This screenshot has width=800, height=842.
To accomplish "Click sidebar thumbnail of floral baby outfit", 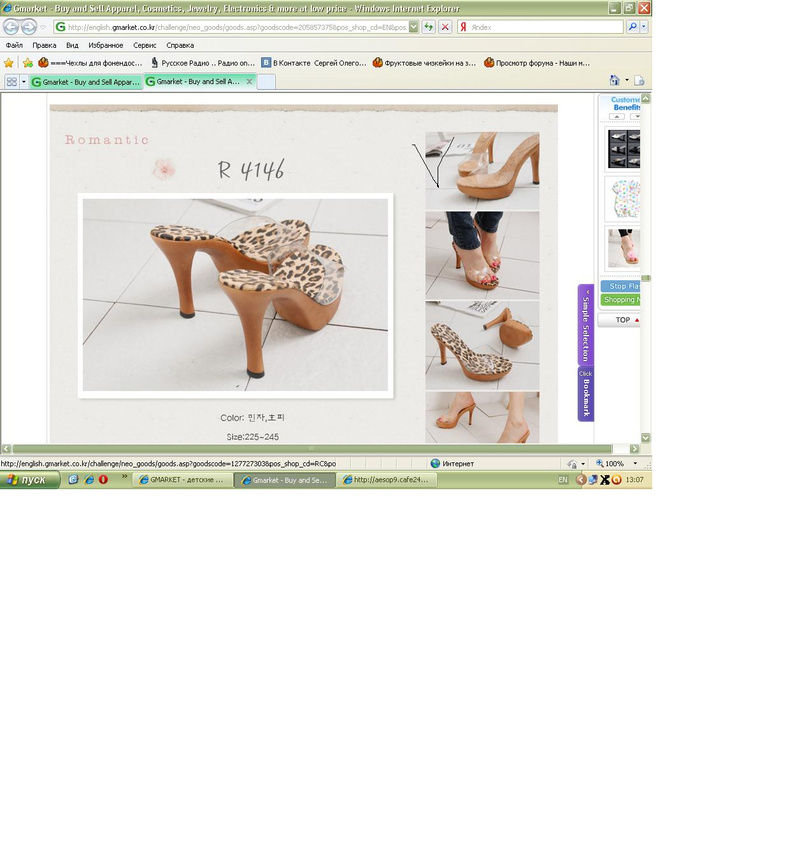I will (623, 199).
